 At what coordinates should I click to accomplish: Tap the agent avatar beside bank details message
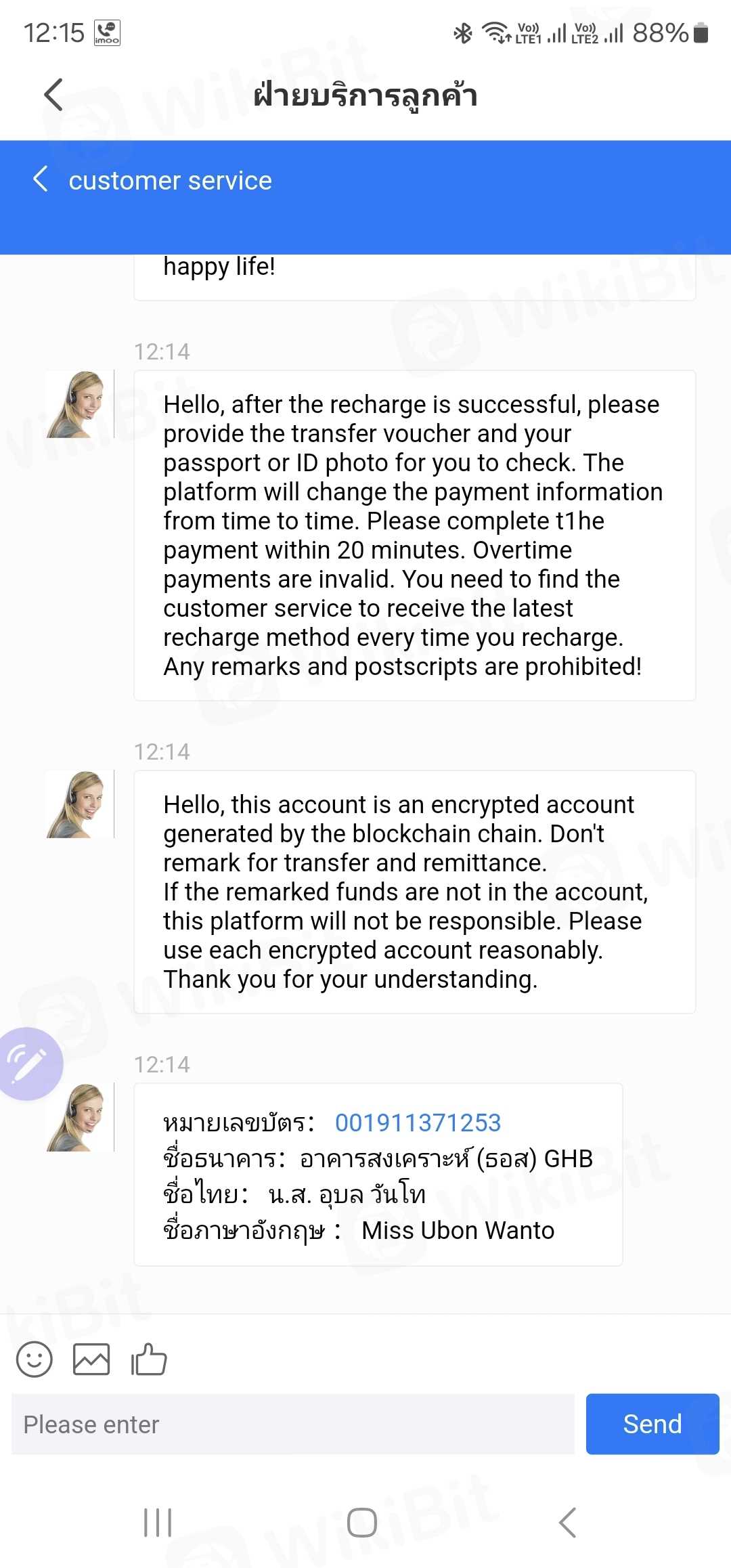(x=79, y=1117)
